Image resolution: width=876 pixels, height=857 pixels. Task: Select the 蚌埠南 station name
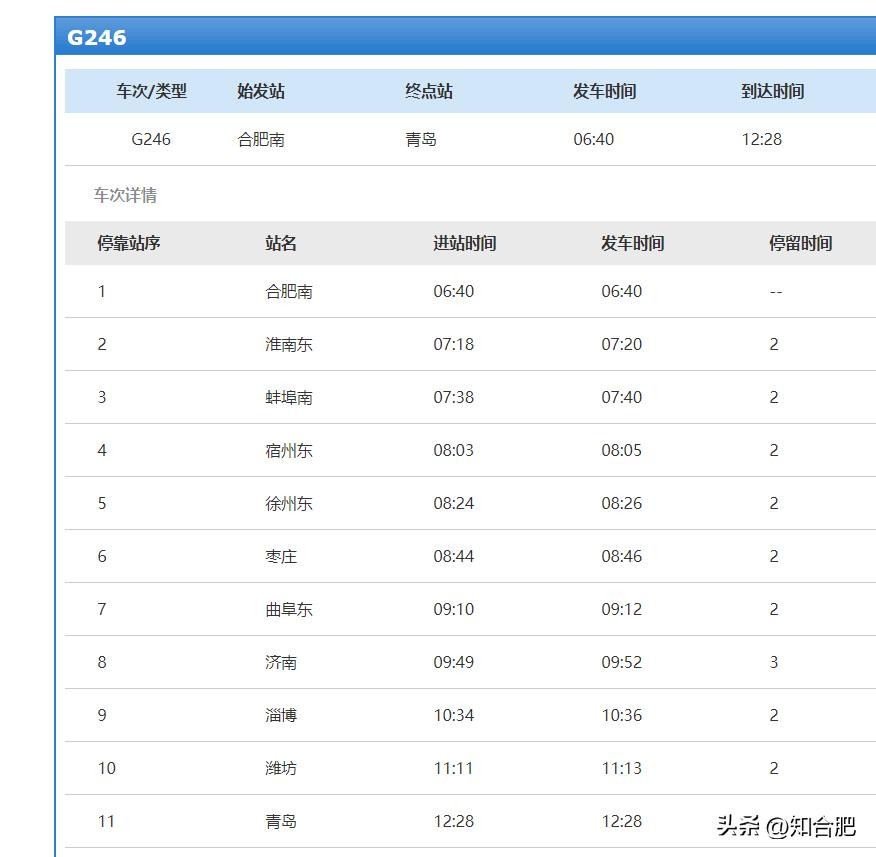(x=289, y=397)
